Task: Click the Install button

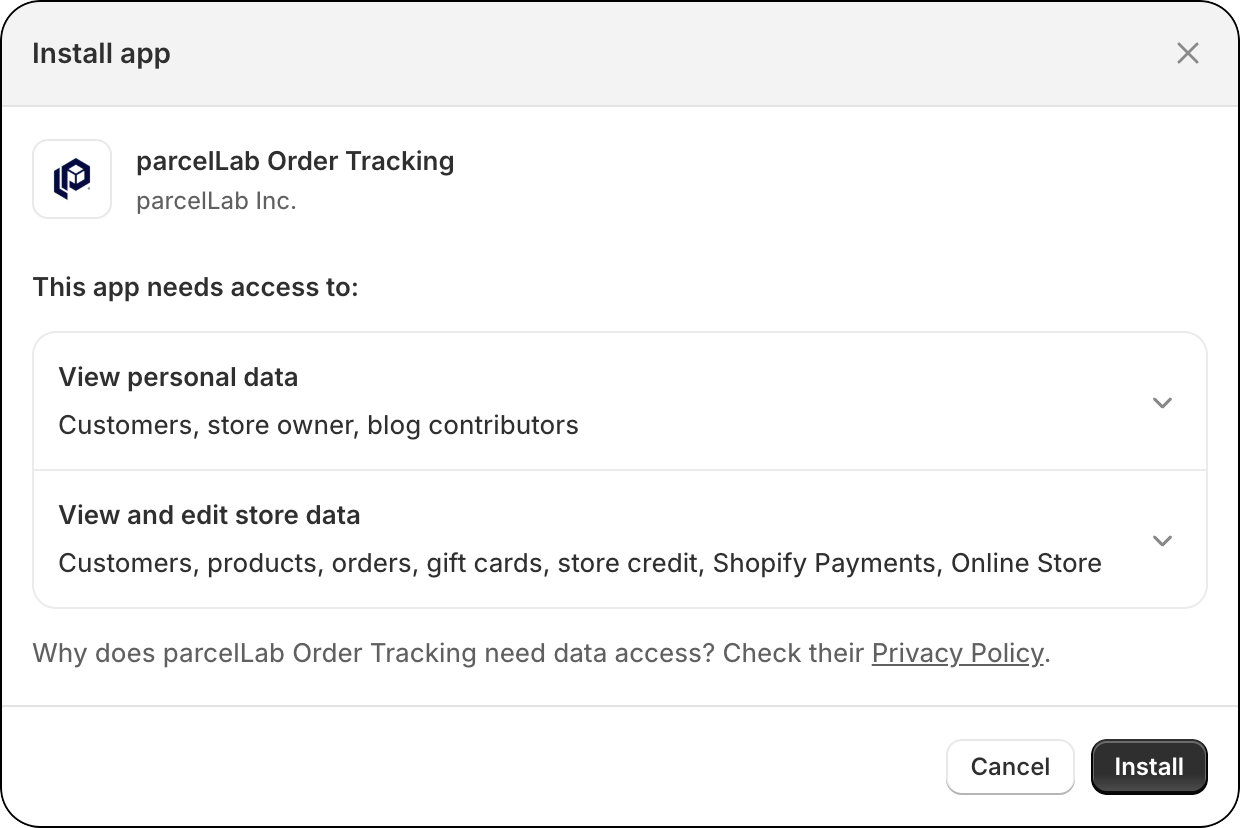Action: click(x=1148, y=766)
